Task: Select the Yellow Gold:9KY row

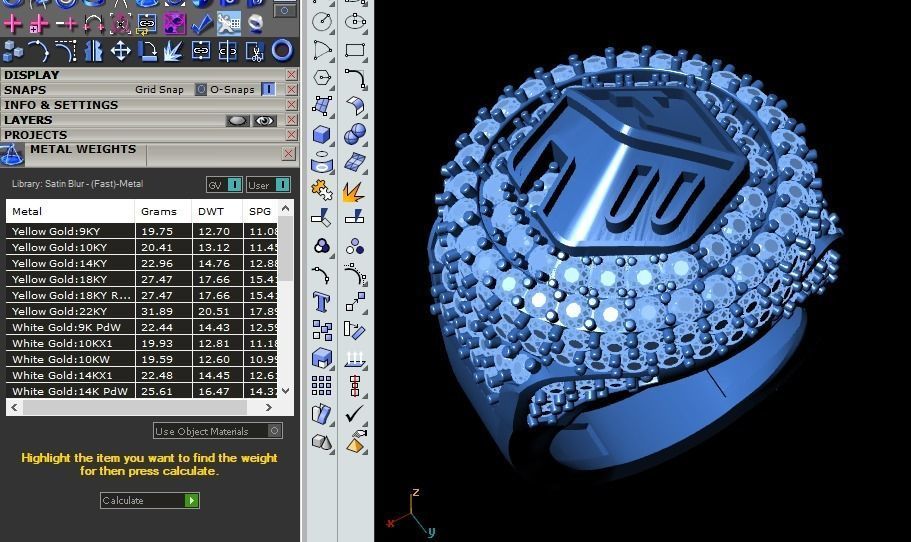Action: coord(141,231)
